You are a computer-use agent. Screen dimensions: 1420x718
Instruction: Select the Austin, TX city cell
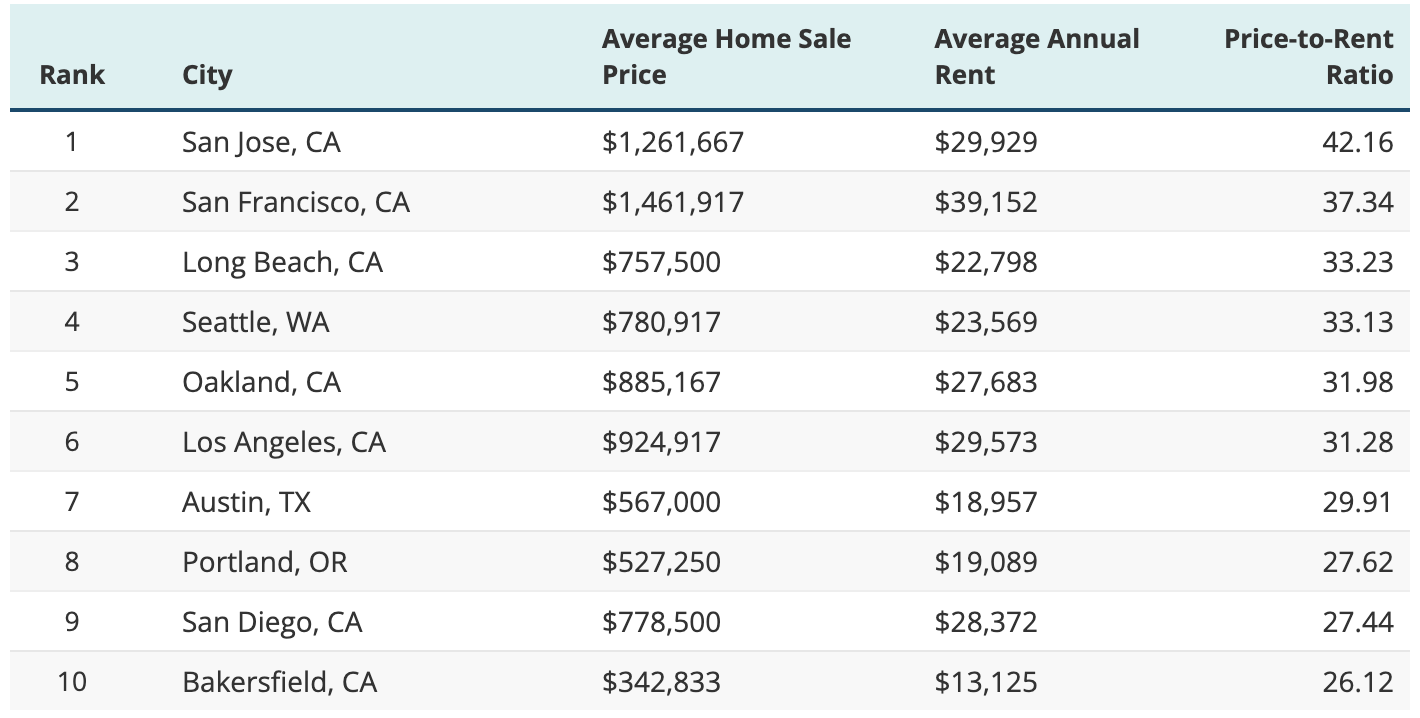246,502
